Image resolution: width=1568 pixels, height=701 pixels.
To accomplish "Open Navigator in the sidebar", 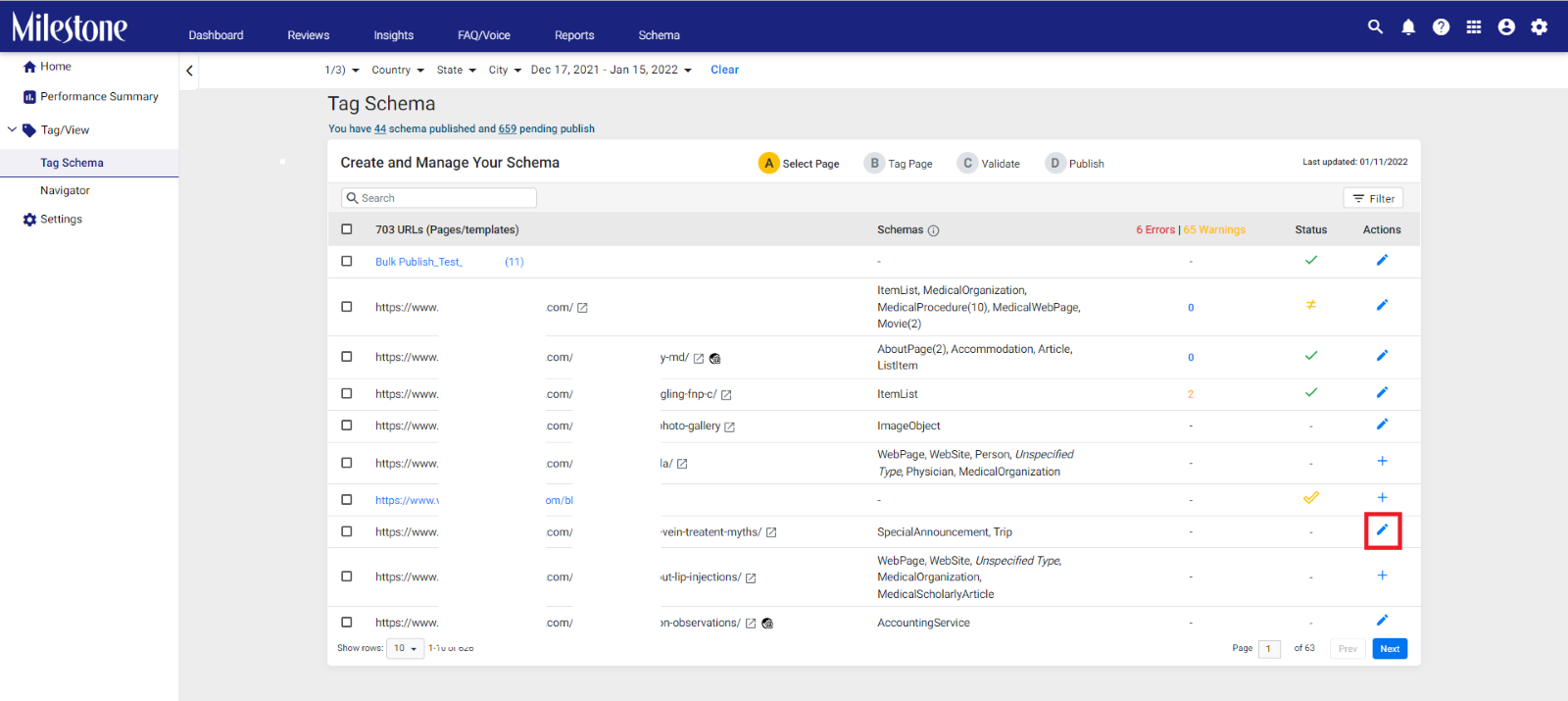I will [65, 191].
